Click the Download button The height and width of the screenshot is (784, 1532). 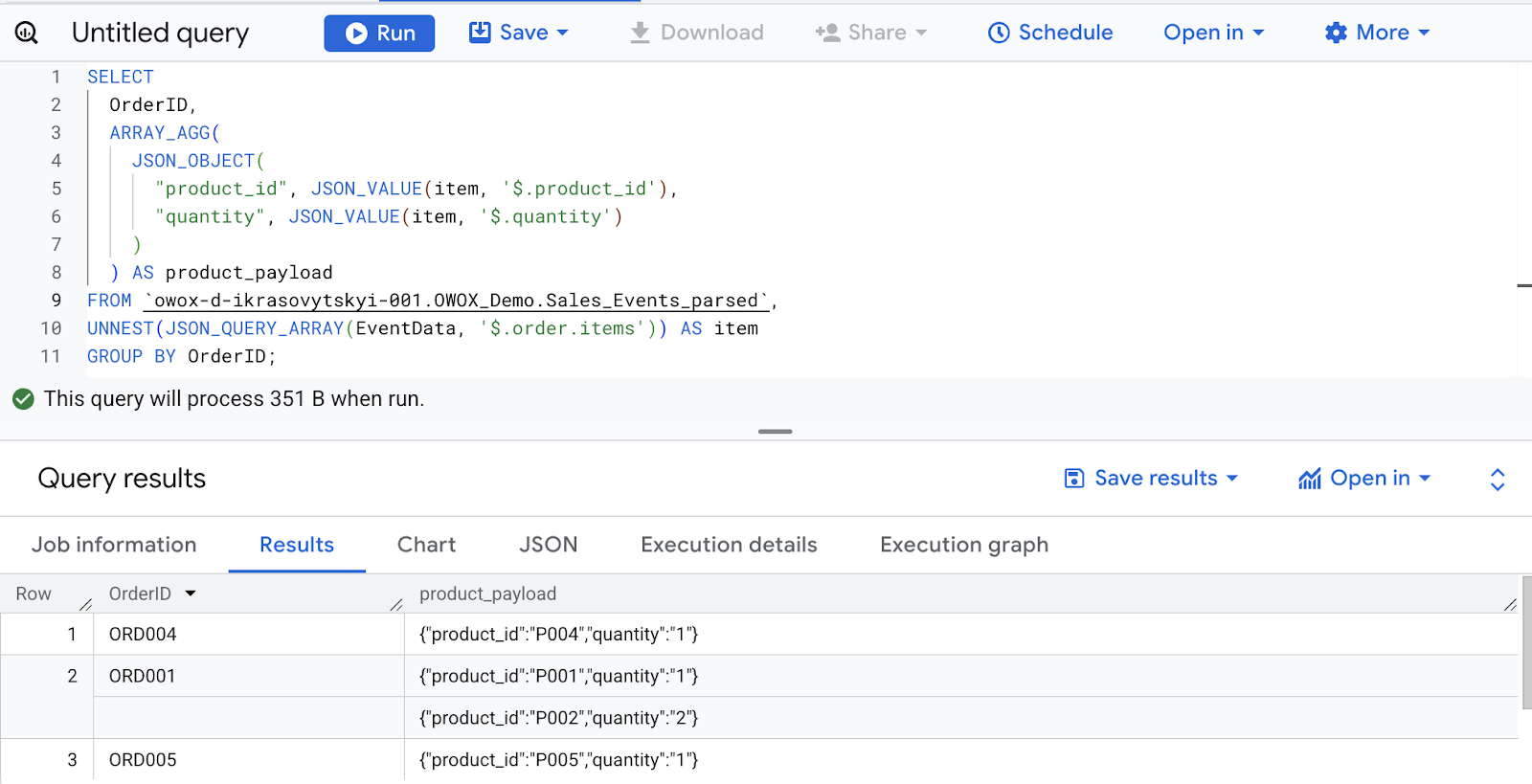pyautogui.click(x=696, y=33)
